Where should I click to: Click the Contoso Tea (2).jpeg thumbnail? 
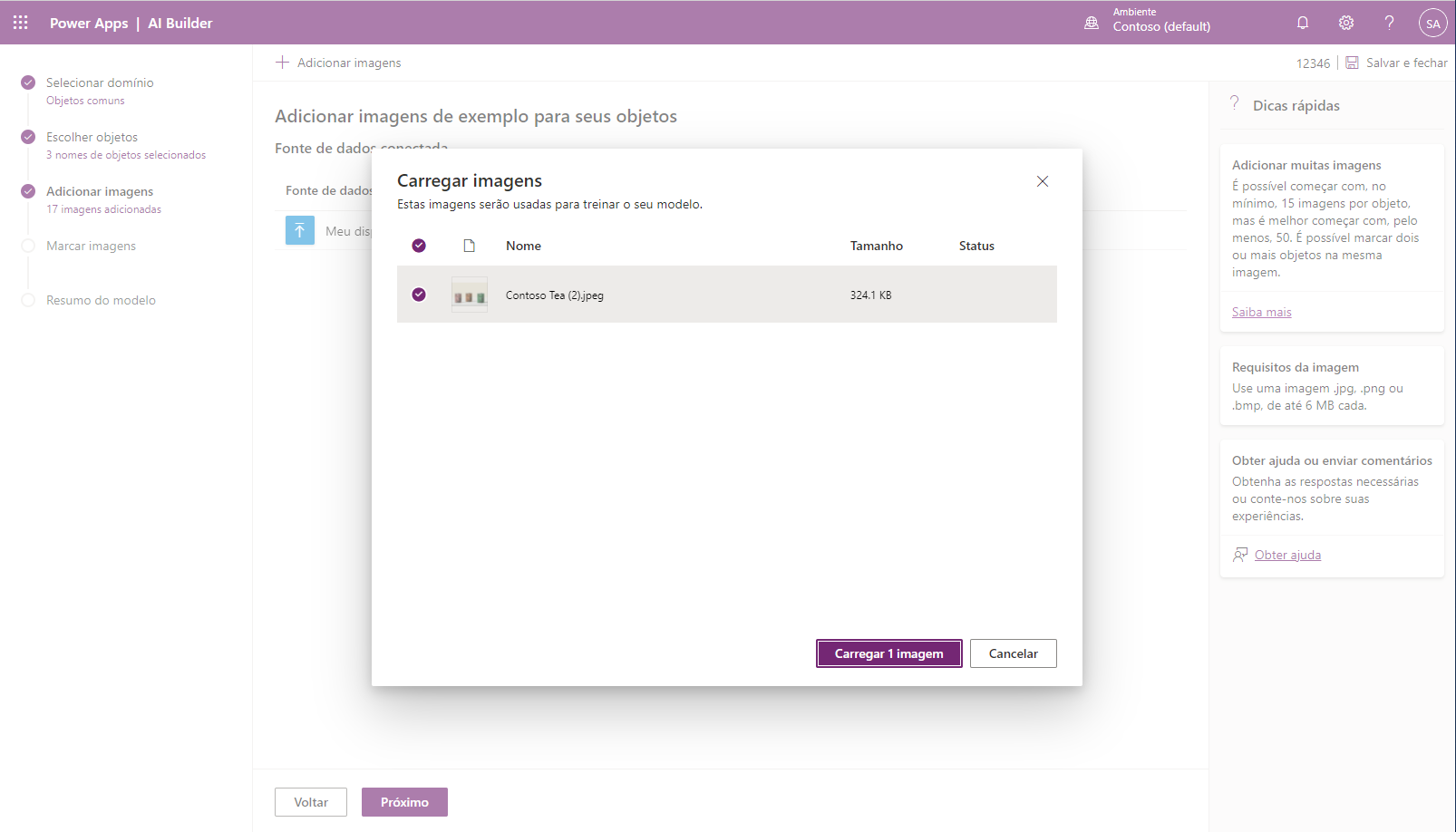pyautogui.click(x=470, y=295)
